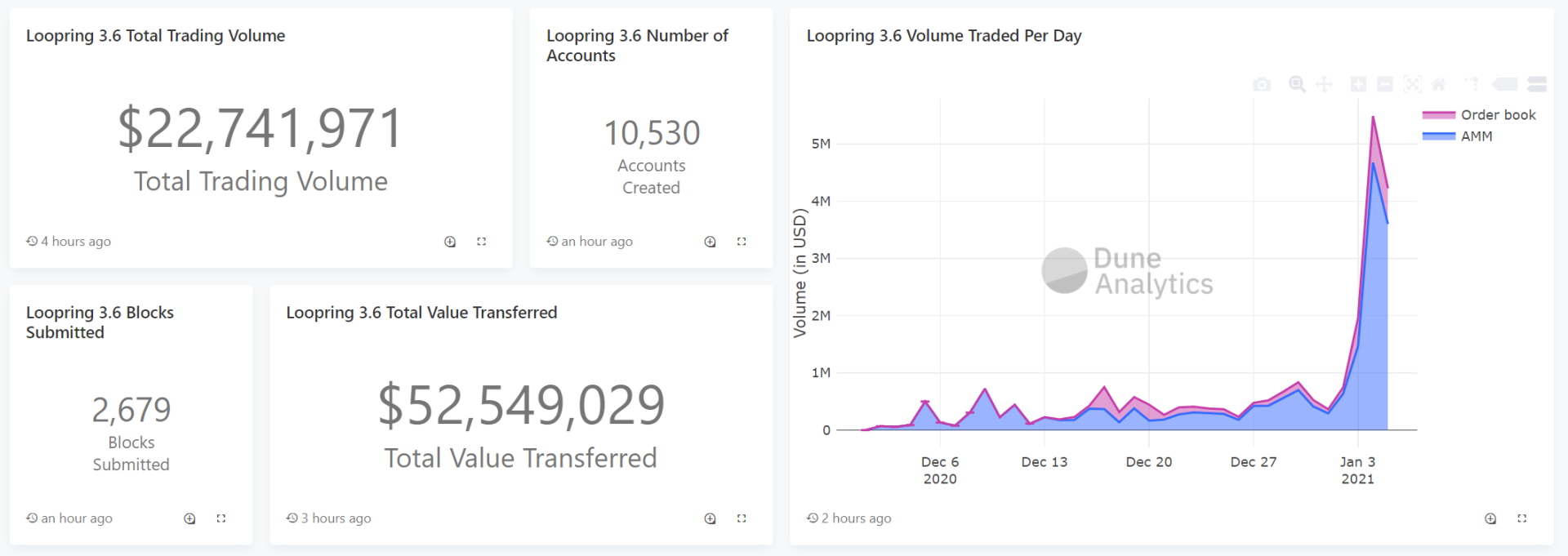Click the 'Dec 27' axis label
The width and height of the screenshot is (1568, 556).
pyautogui.click(x=1254, y=462)
